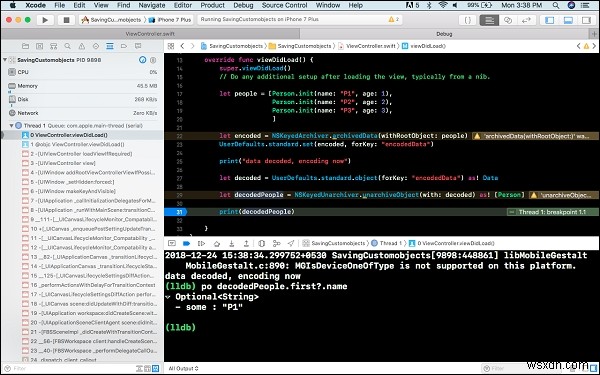Expand the Optional<String> output disclosure
This screenshot has height=375, width=600.
point(168,297)
